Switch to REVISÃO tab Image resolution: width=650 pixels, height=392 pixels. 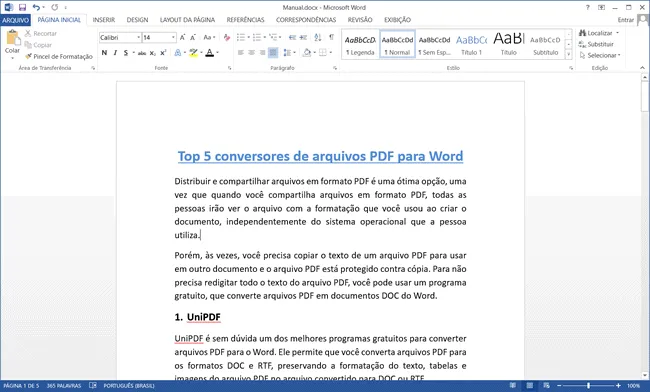(360, 20)
